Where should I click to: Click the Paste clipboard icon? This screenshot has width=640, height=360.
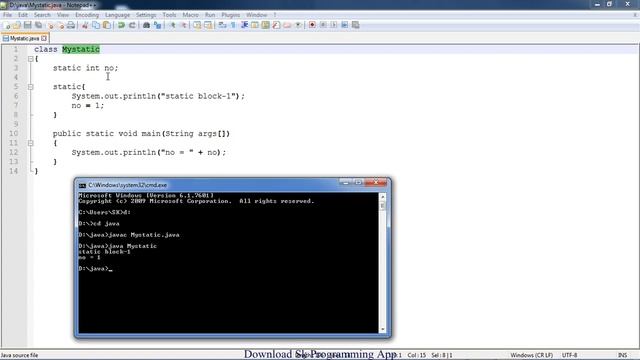click(107, 25)
